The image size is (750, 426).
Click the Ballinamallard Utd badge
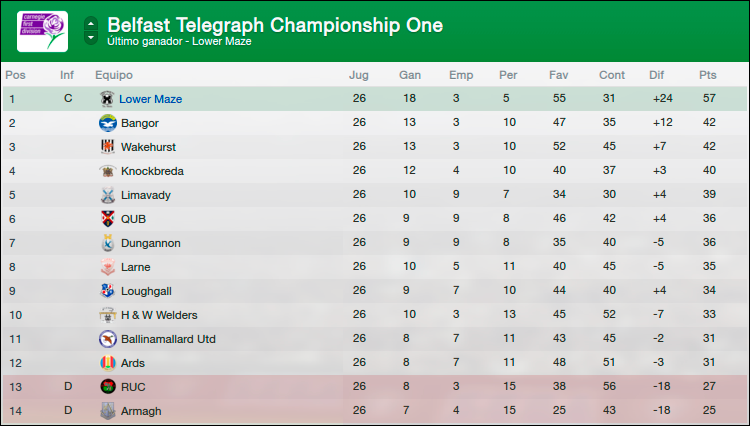[x=108, y=339]
